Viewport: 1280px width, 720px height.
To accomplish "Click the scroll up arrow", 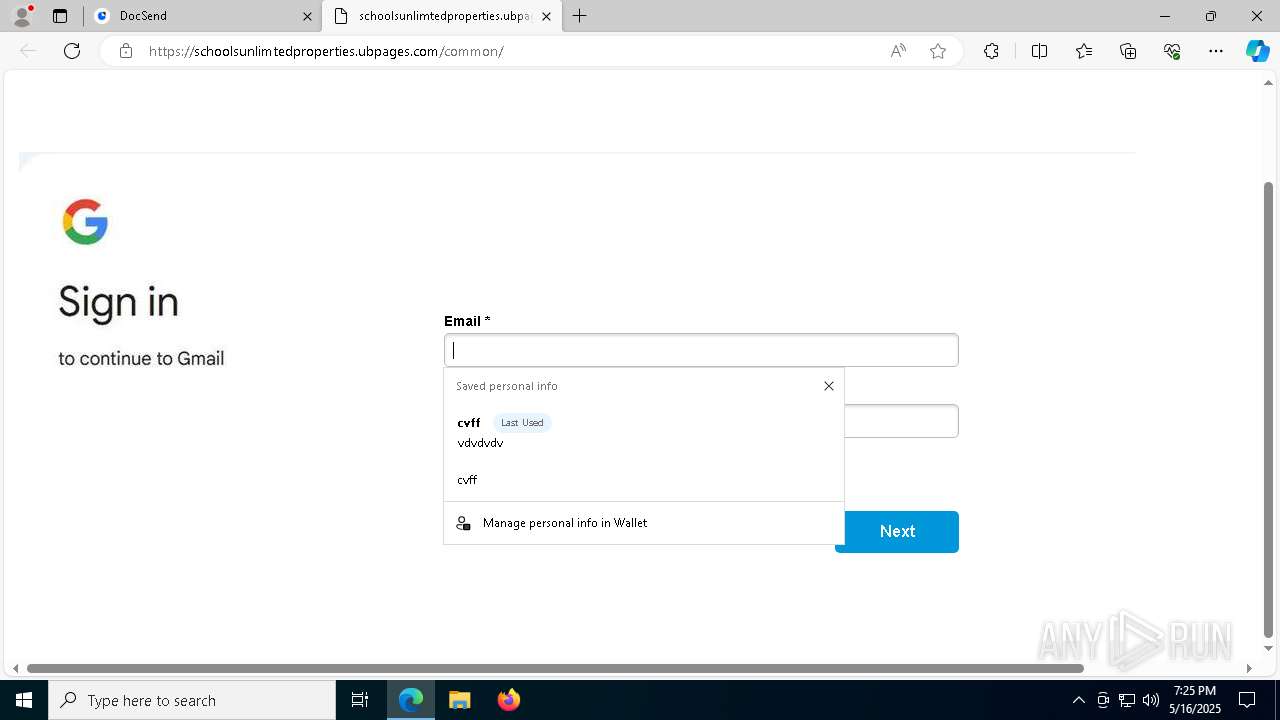I will pos(1268,83).
